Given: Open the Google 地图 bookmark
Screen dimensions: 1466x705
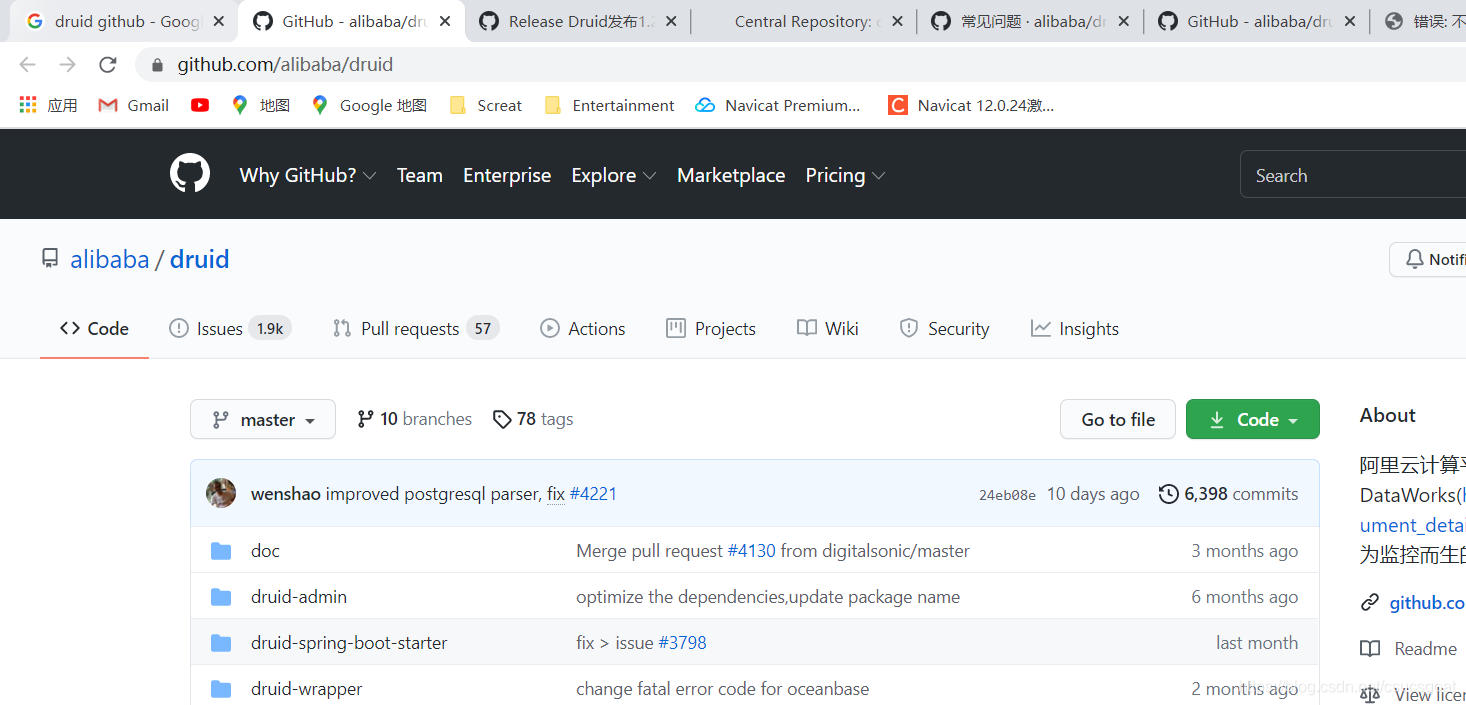Looking at the screenshot, I should 369,105.
